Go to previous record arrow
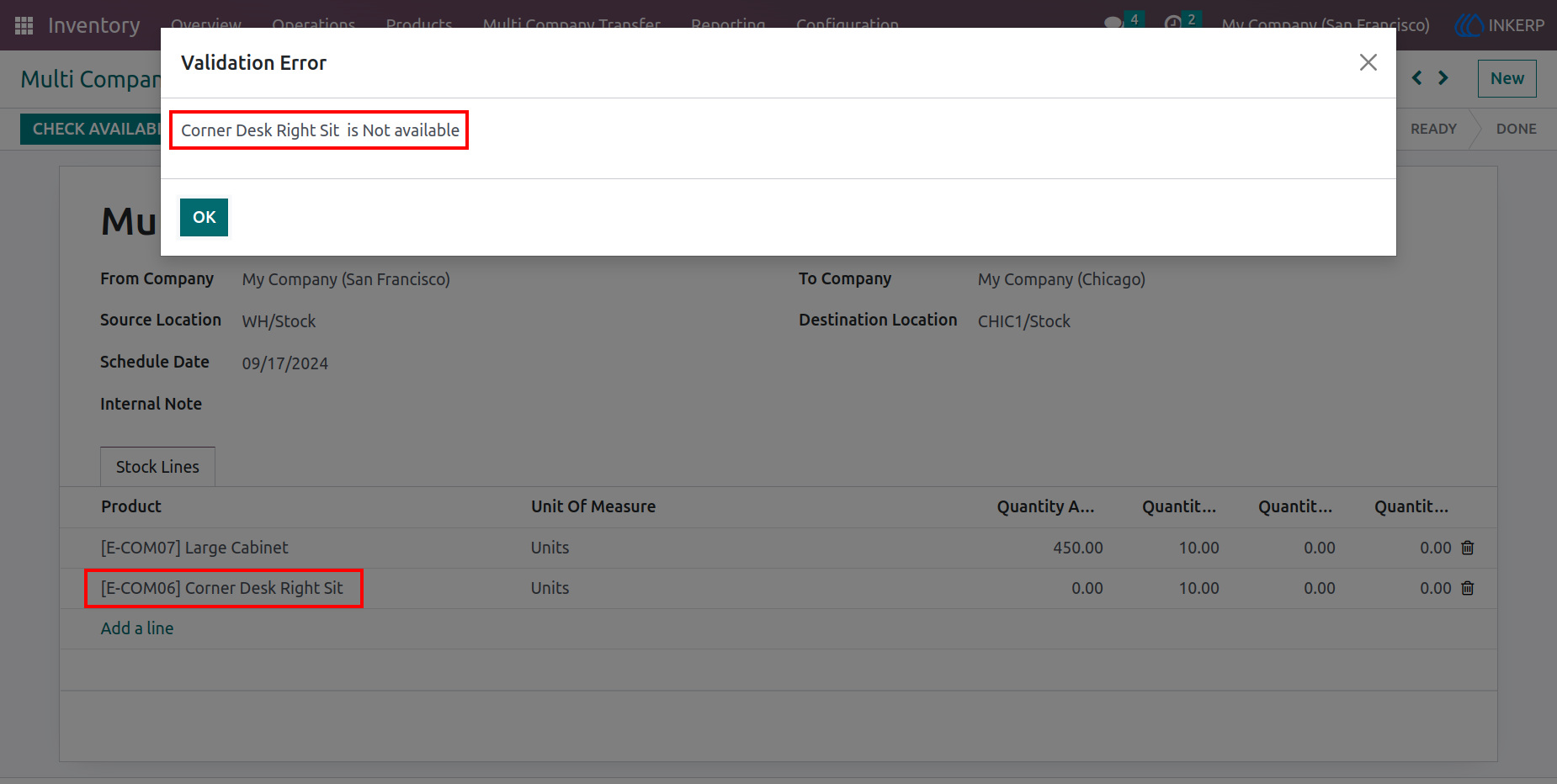Screen dimensions: 1557x784 [1417, 78]
